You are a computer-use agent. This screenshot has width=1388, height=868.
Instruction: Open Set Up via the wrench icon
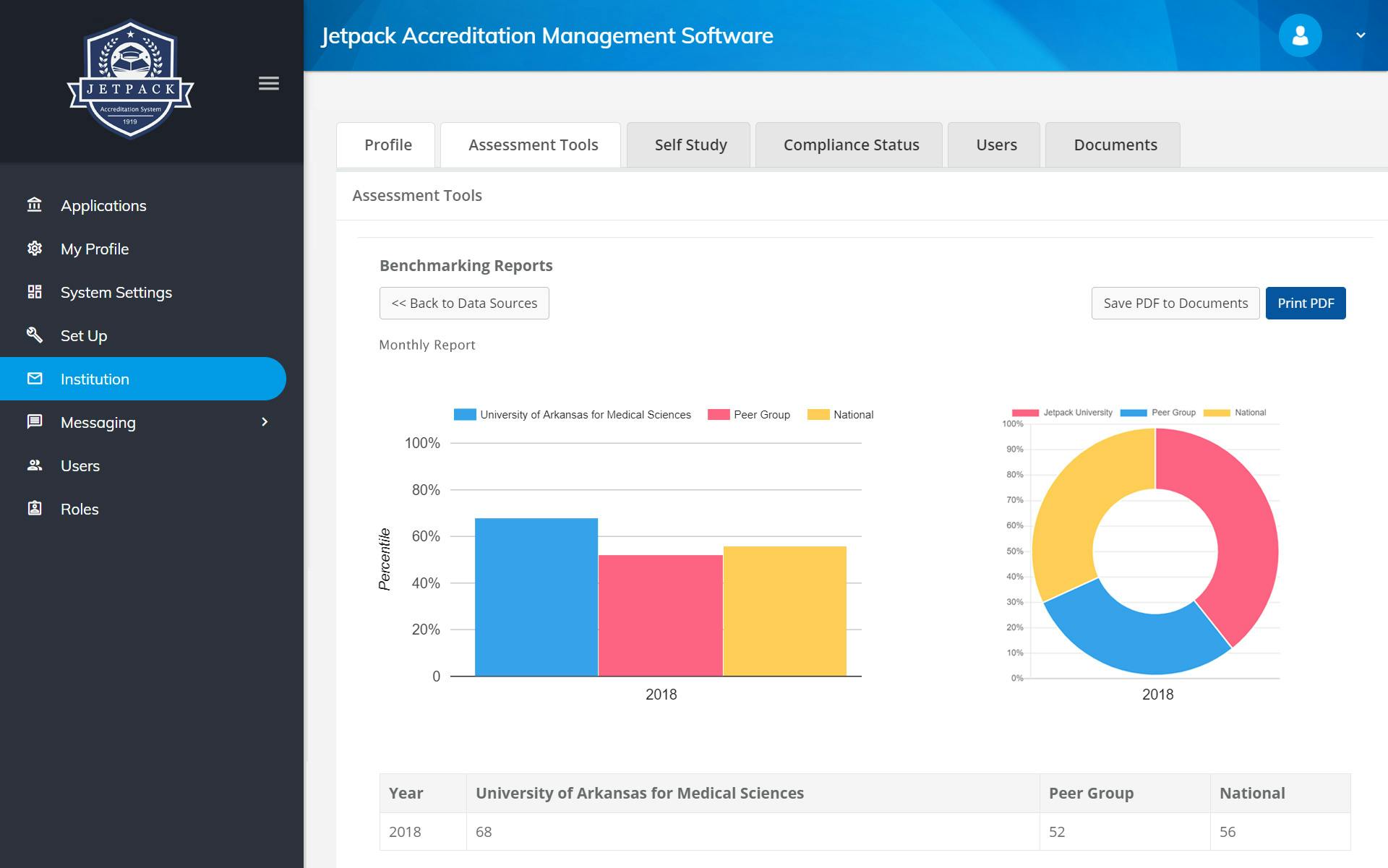pyautogui.click(x=34, y=335)
